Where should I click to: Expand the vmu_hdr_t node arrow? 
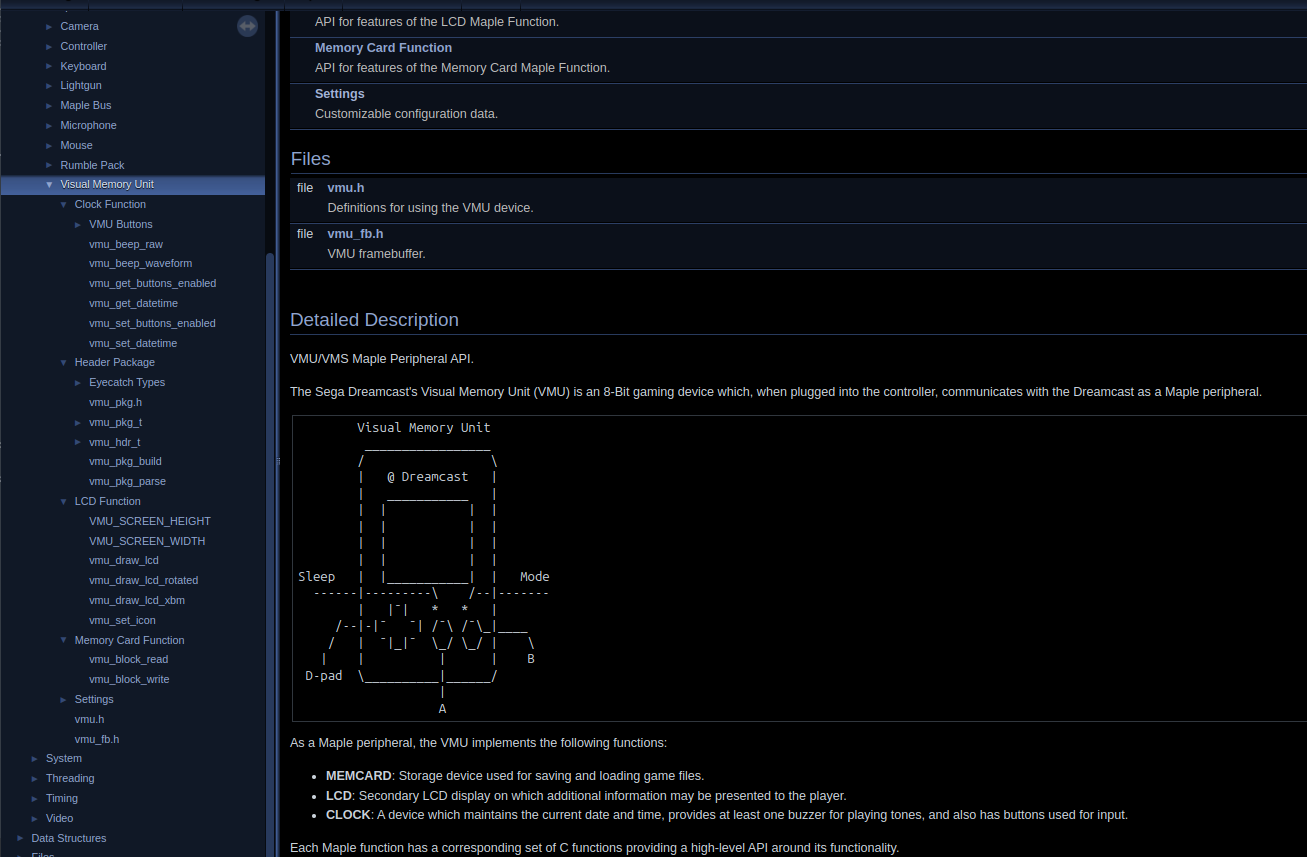[x=78, y=442]
